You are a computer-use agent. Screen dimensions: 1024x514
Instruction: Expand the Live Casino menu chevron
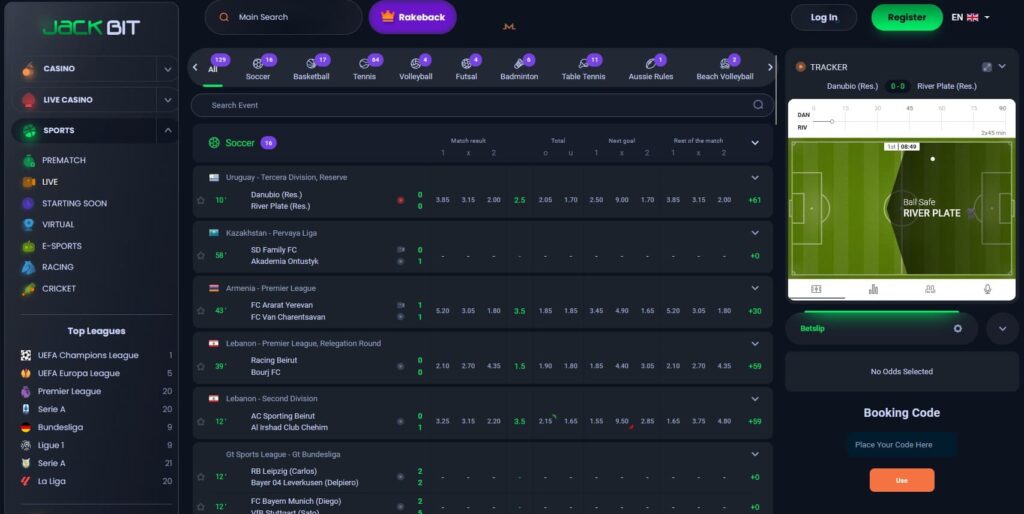(168, 100)
